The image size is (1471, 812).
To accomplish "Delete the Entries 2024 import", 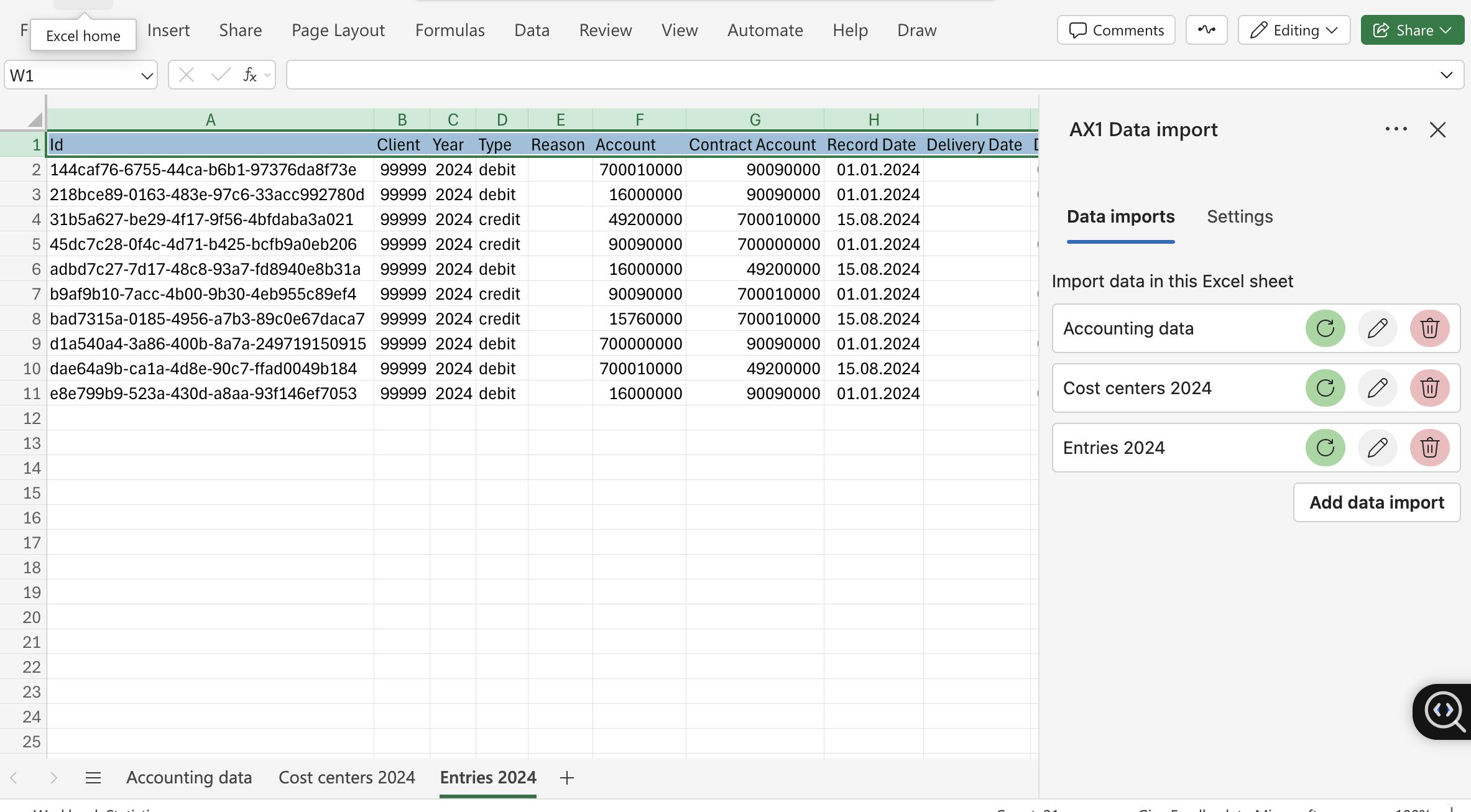I will pos(1429,448).
